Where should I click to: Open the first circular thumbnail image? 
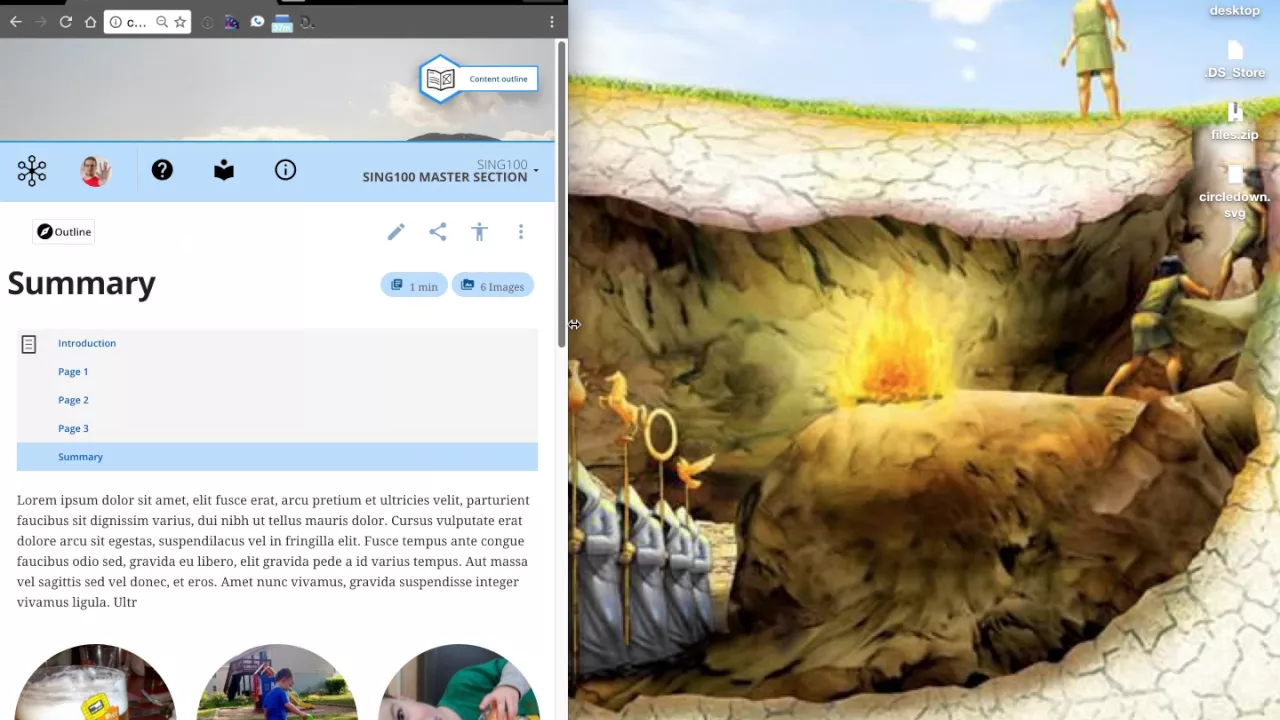click(x=96, y=682)
